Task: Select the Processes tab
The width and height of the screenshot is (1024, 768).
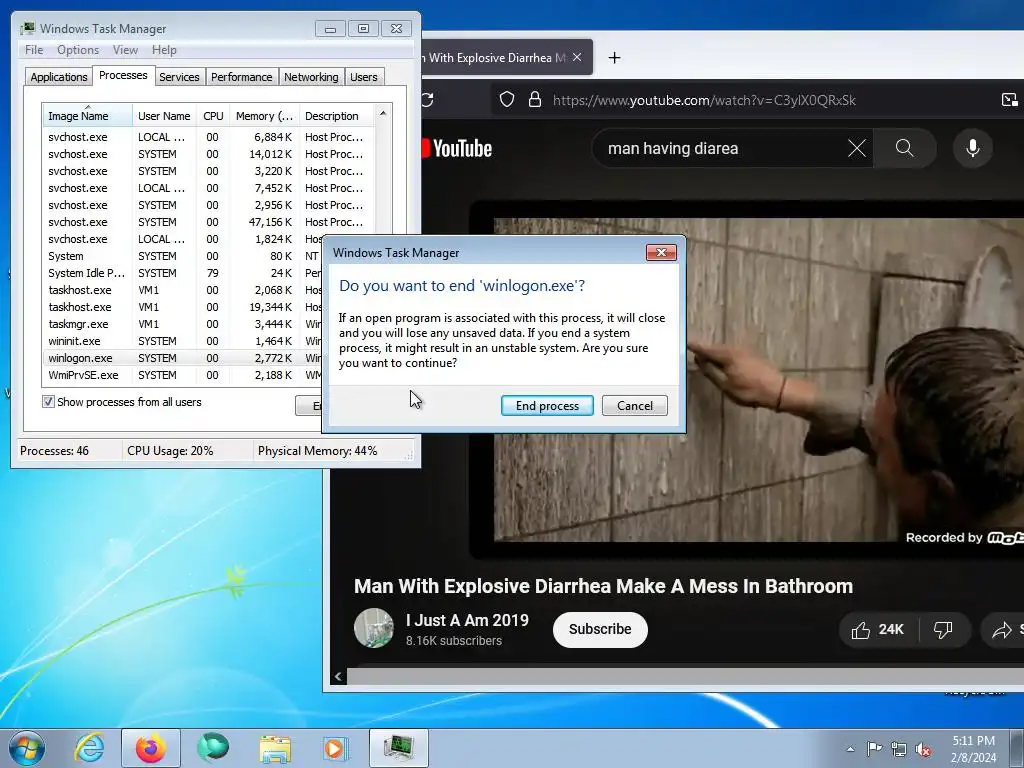Action: click(x=123, y=75)
